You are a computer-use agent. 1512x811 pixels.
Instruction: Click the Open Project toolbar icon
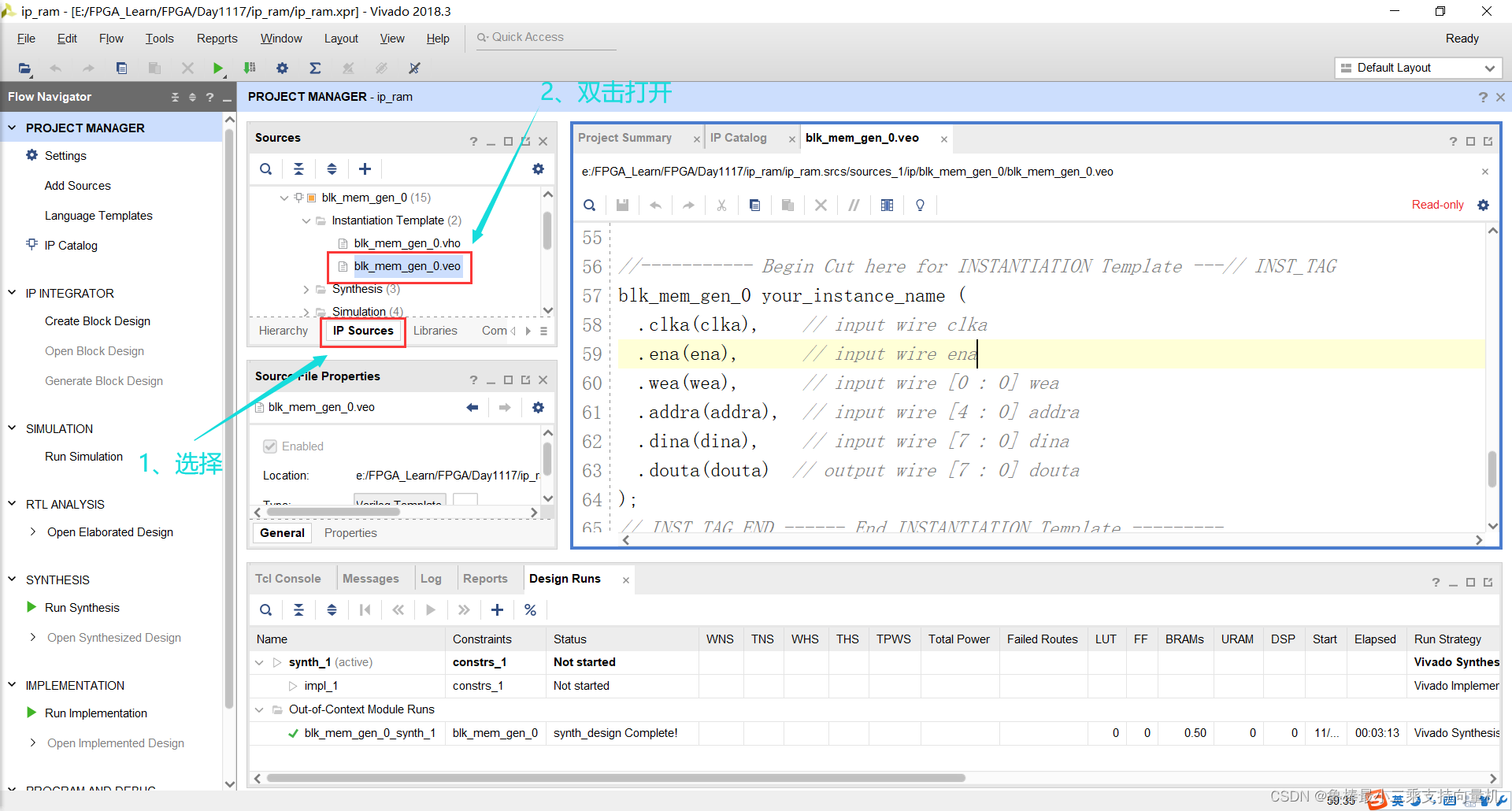pyautogui.click(x=24, y=69)
